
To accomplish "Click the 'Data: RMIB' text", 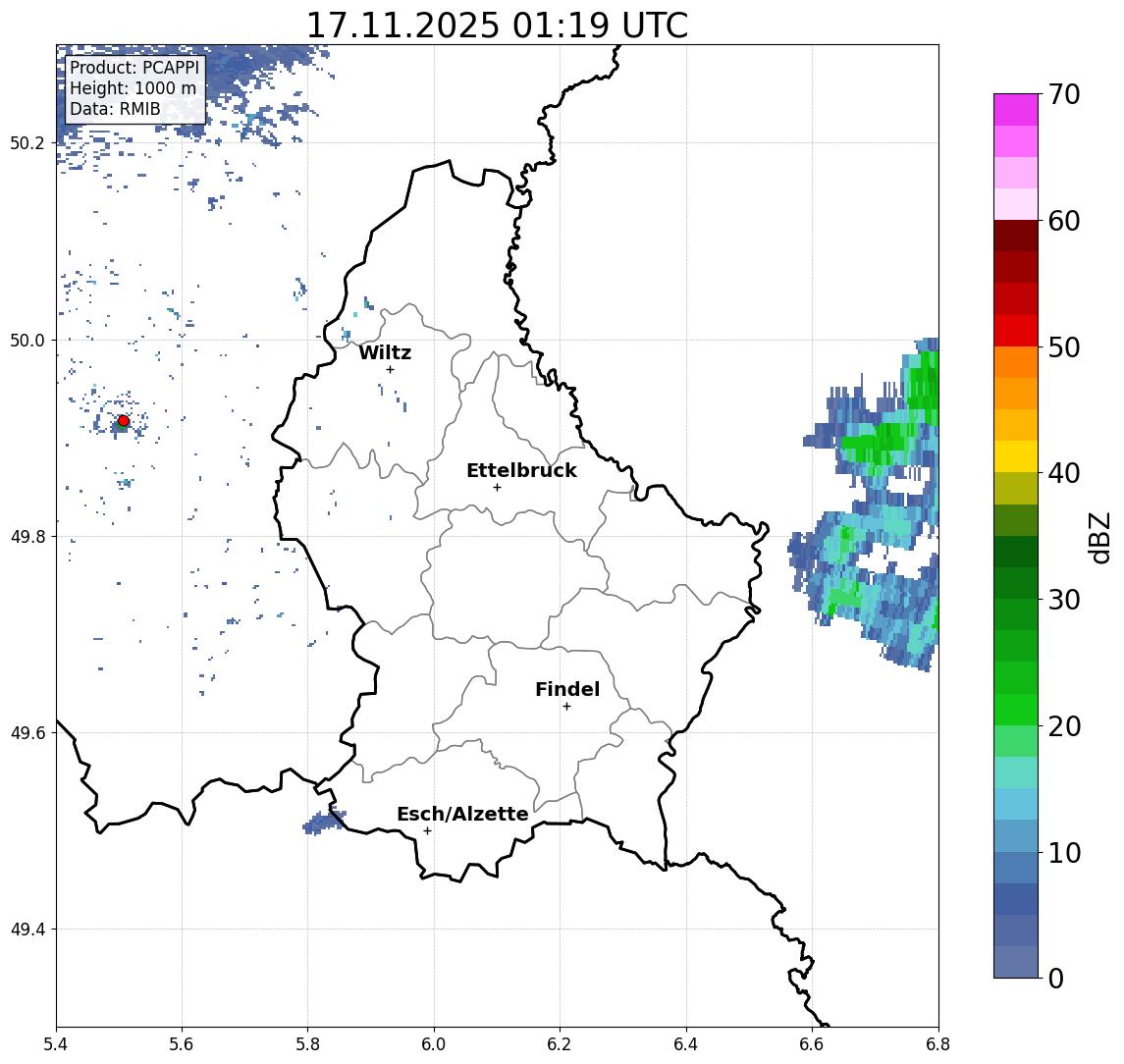I will 115,110.
